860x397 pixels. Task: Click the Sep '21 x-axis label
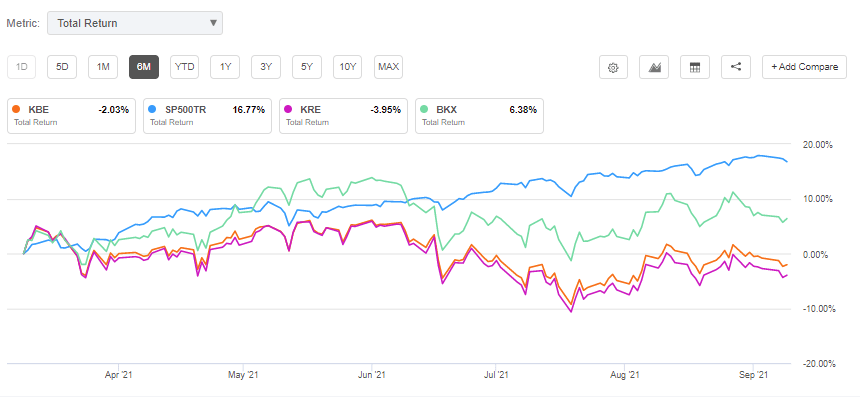click(754, 376)
